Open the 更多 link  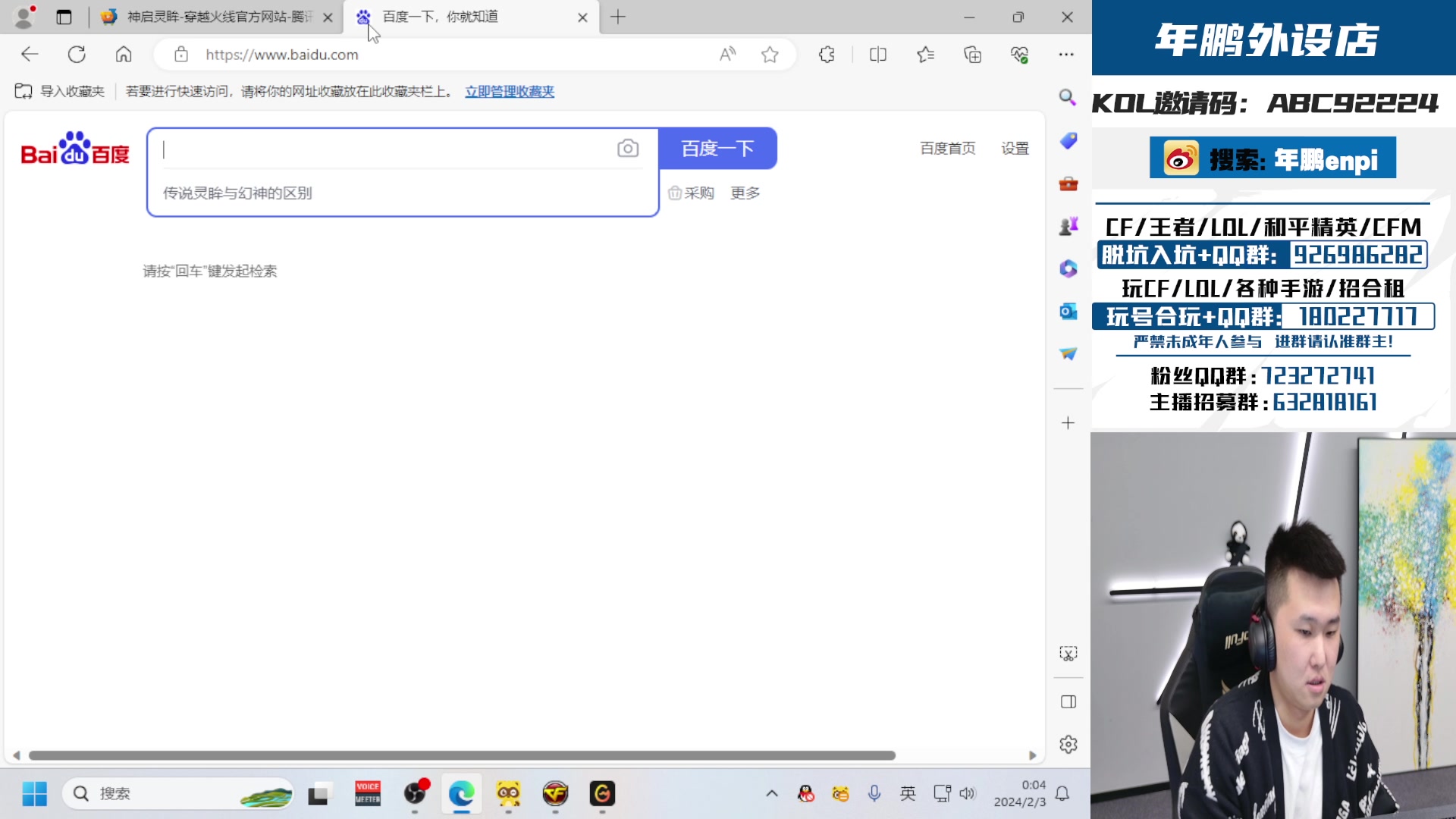[745, 193]
